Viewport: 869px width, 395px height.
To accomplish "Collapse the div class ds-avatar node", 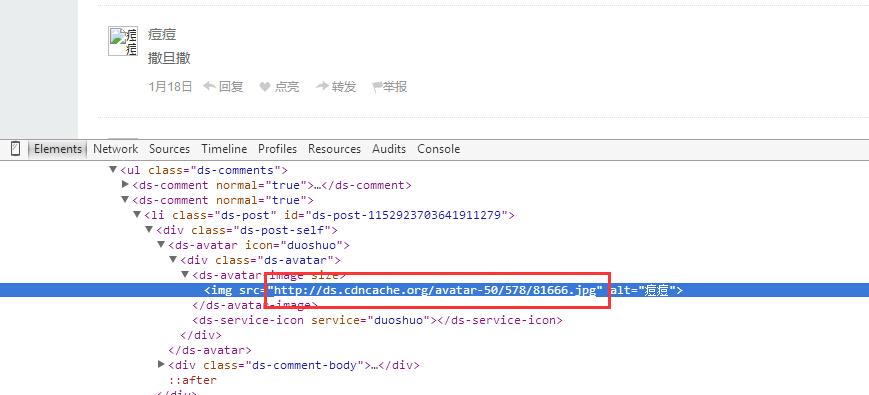I will [x=173, y=259].
